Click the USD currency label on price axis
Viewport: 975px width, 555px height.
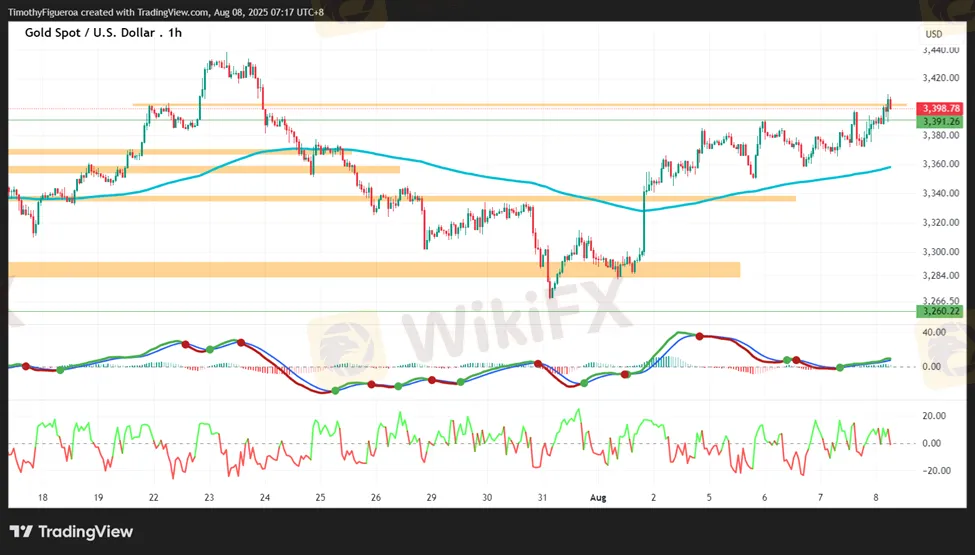tap(933, 34)
